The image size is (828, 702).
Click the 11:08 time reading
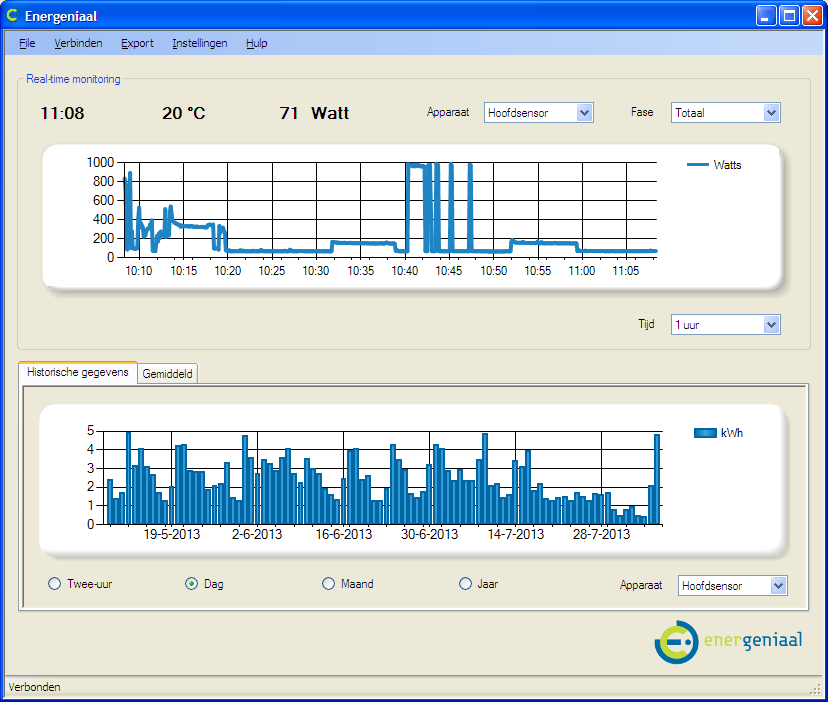tap(62, 113)
